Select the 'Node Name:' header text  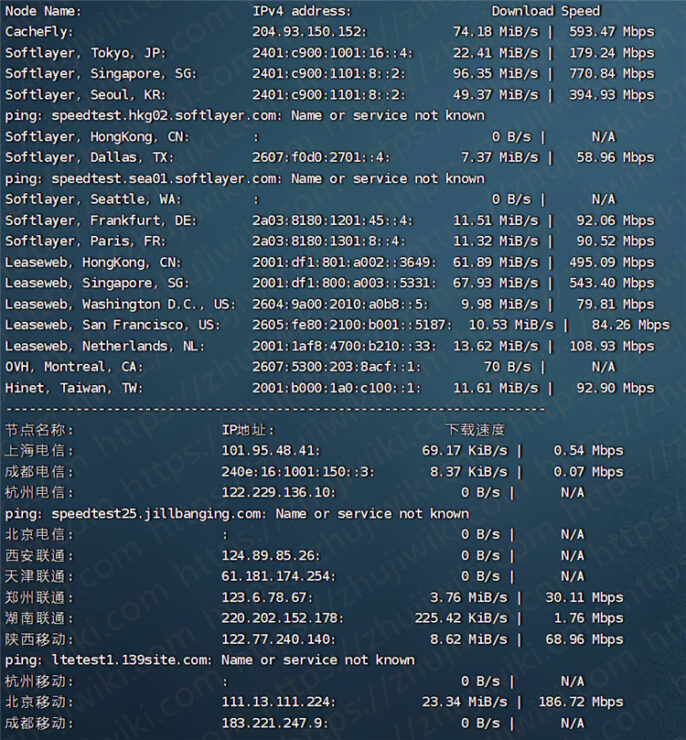[43, 11]
